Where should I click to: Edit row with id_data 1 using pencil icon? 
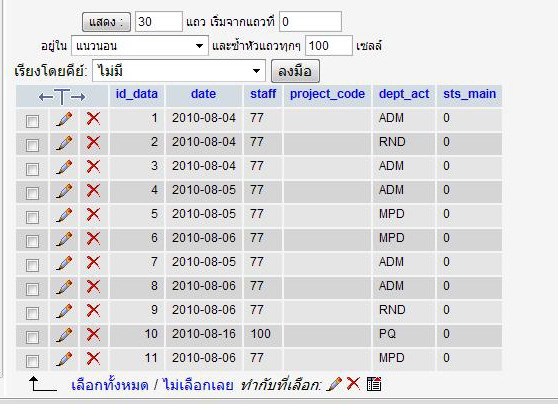[64, 119]
